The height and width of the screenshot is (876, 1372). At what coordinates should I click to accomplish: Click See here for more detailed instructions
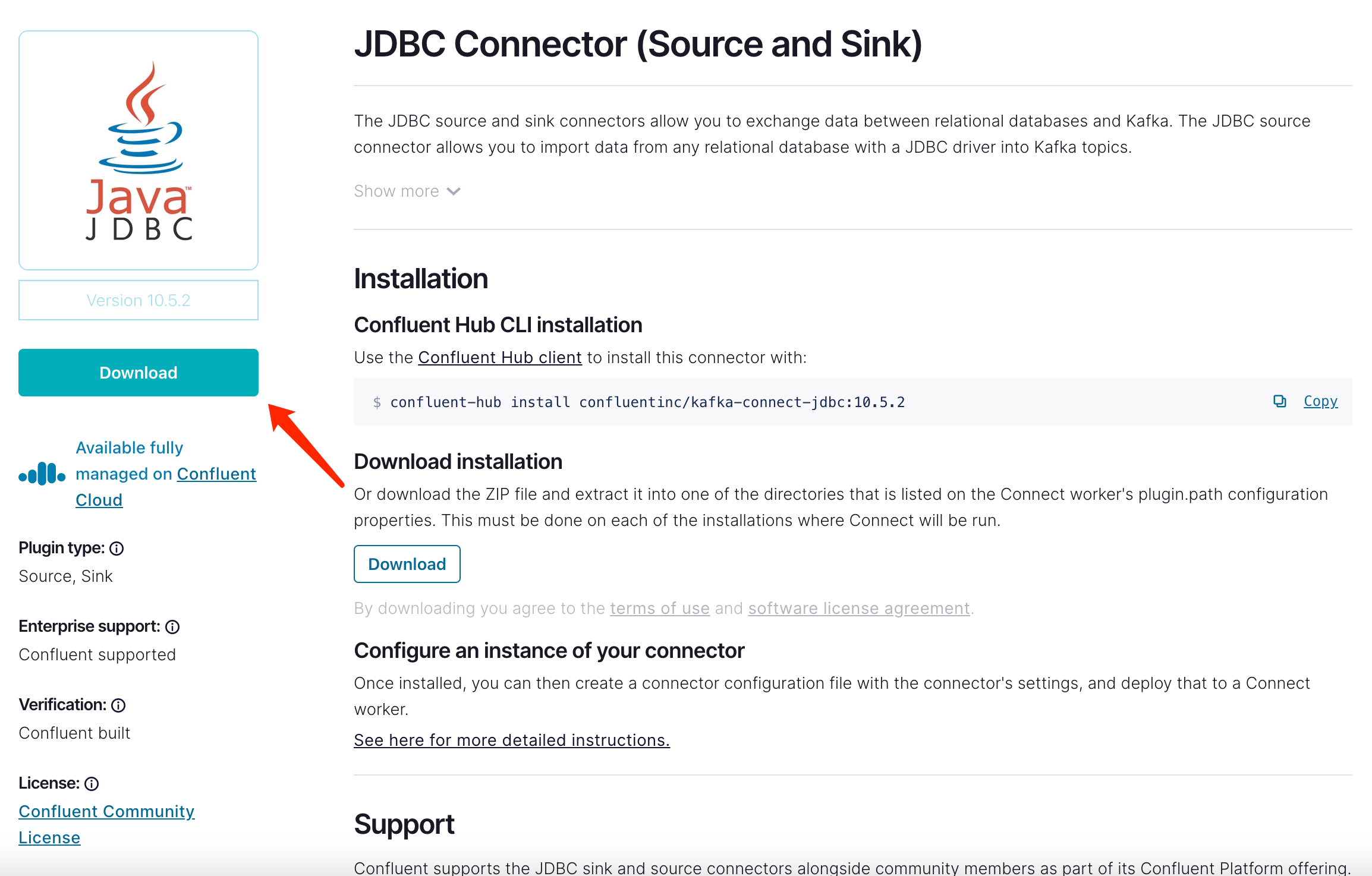pos(512,740)
